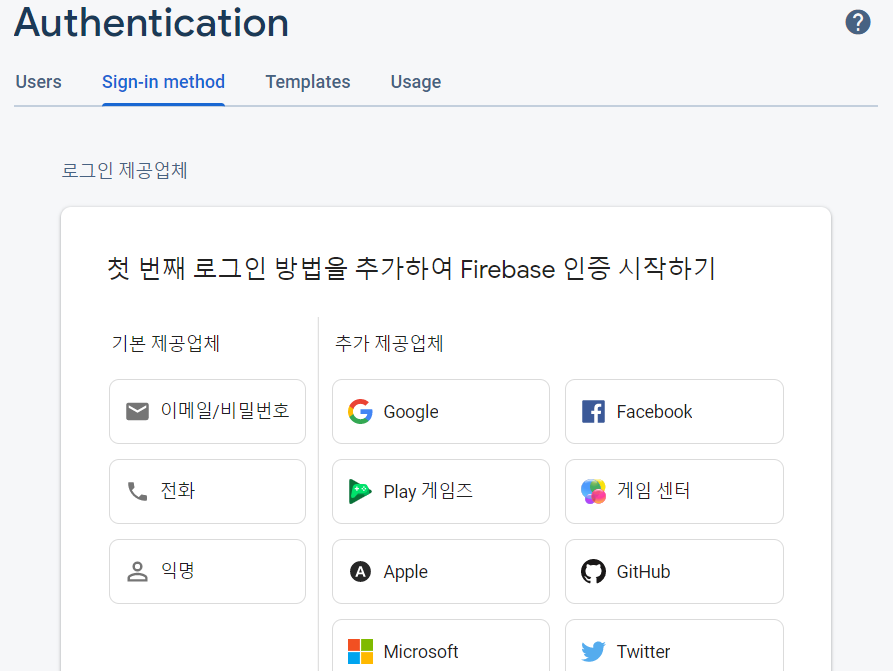
Task: Select the Sign-in method tab
Action: point(163,82)
